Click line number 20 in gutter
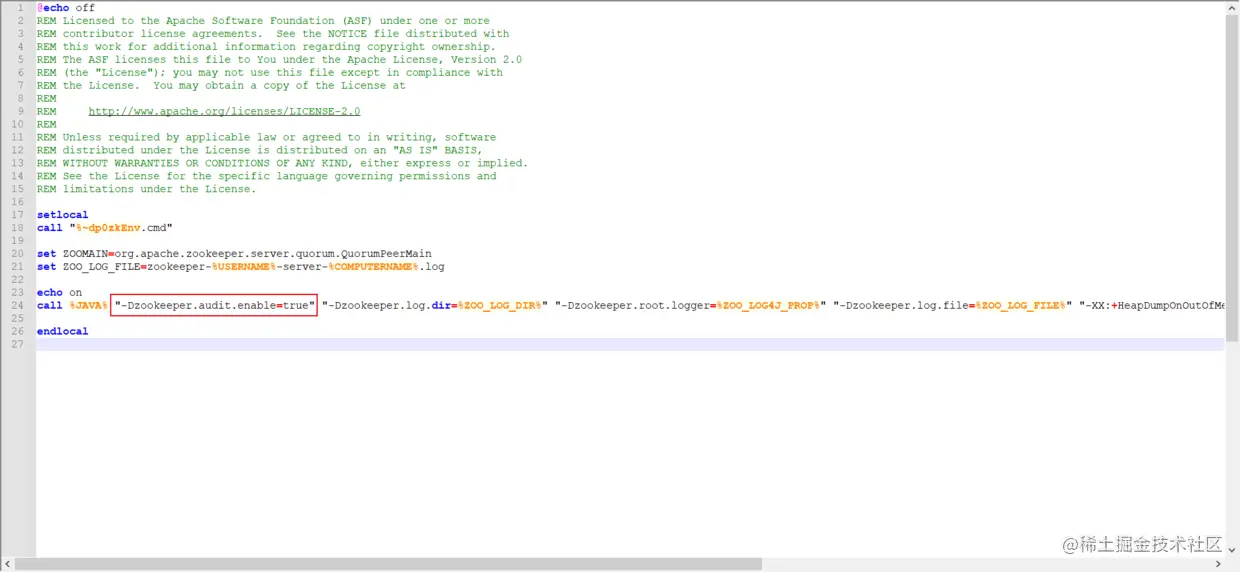This screenshot has height=572, width=1240. [x=16, y=254]
